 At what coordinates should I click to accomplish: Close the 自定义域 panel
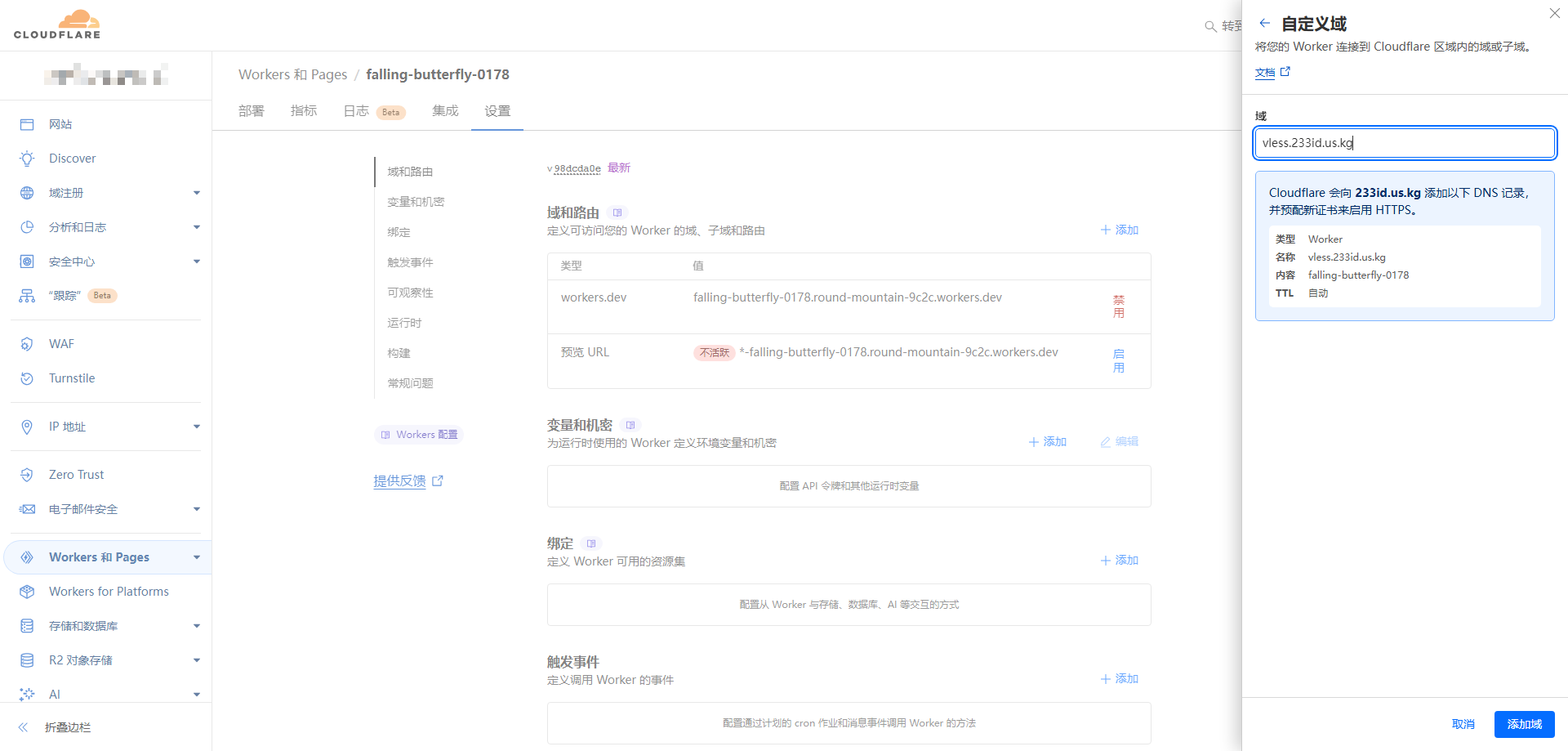click(x=1555, y=13)
